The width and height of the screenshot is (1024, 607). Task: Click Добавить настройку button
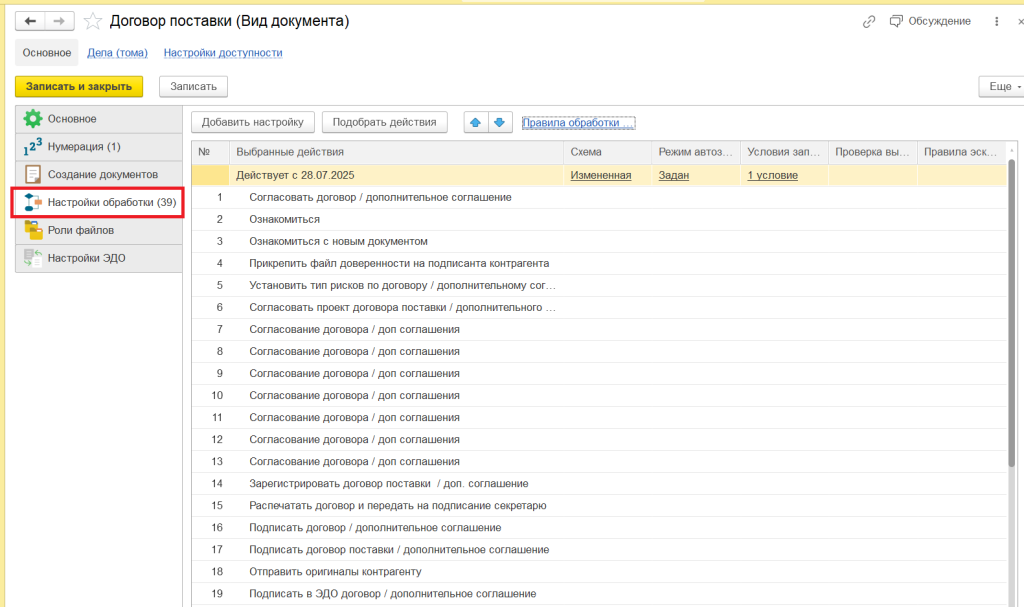tap(253, 122)
